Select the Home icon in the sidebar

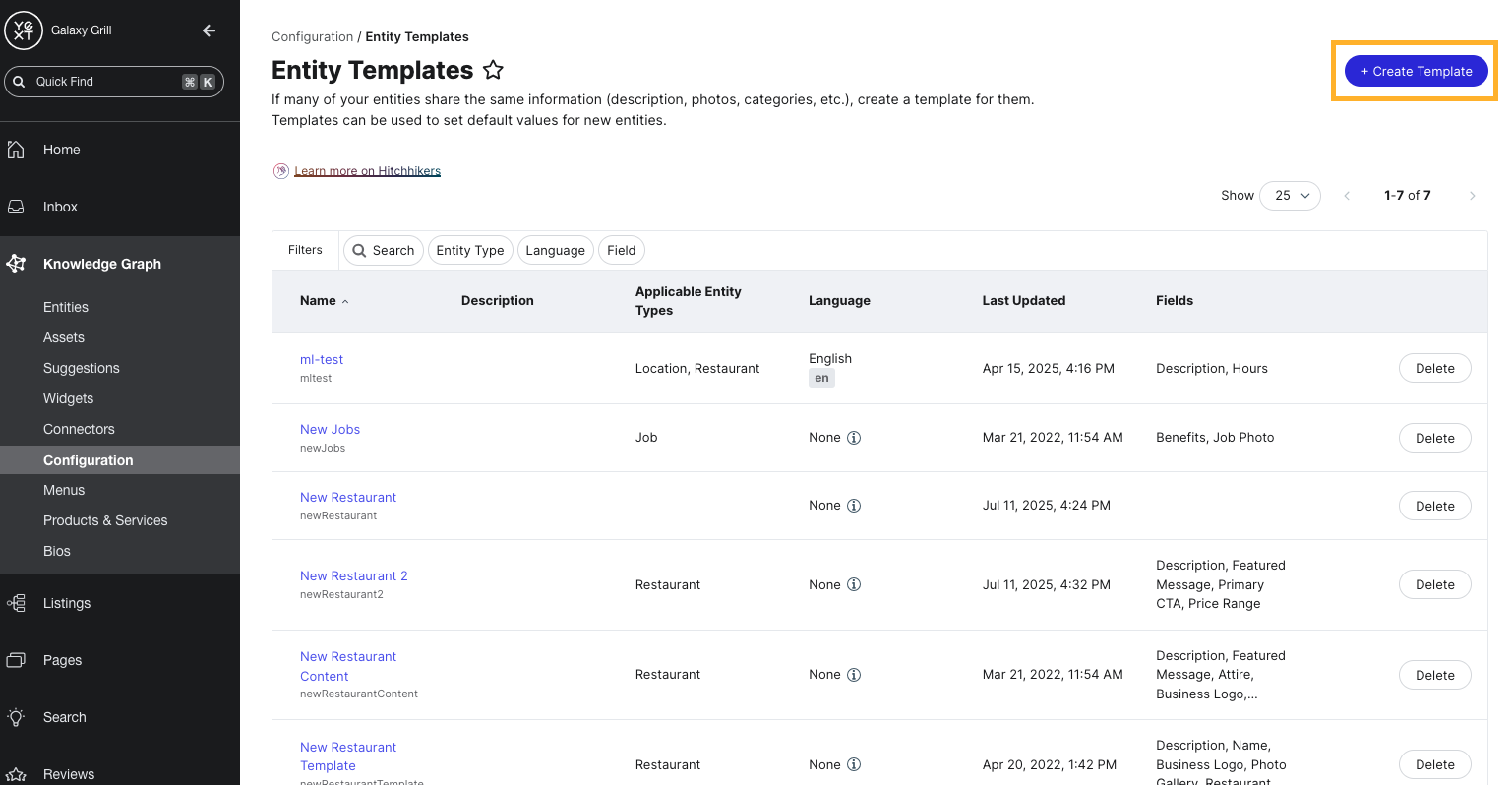pyautogui.click(x=17, y=149)
